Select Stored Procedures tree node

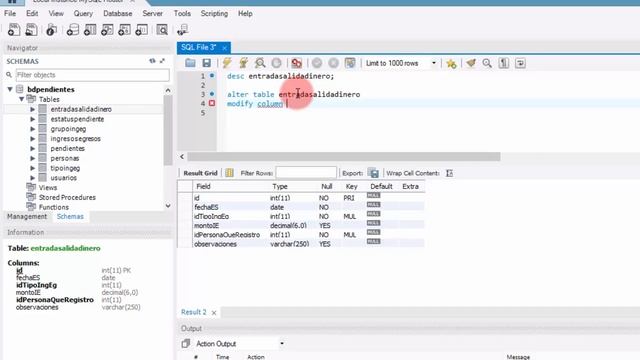(x=67, y=197)
